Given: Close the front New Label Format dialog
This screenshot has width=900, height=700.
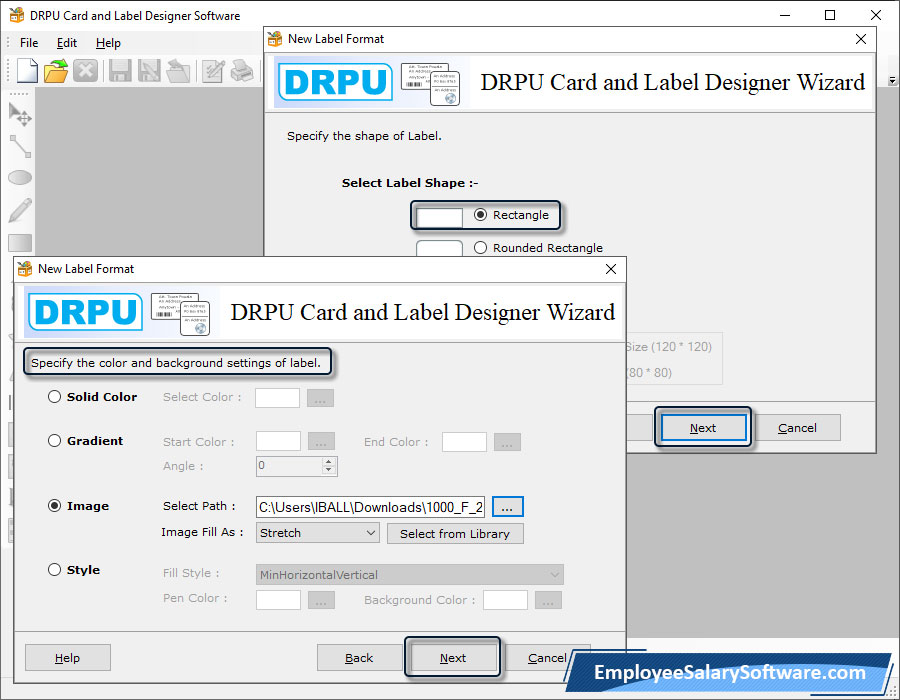Looking at the screenshot, I should click(x=611, y=269).
